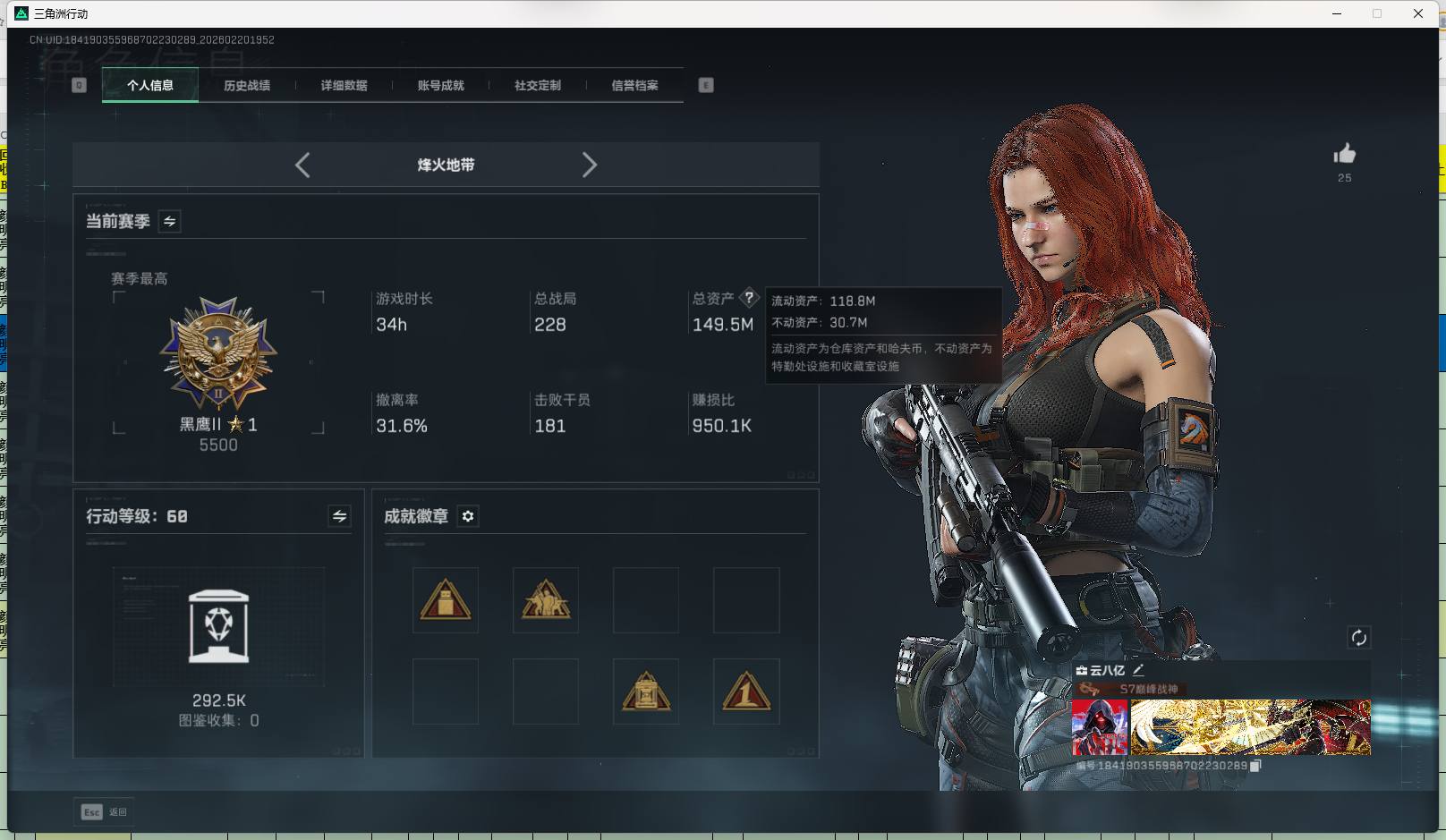This screenshot has height=840, width=1446.
Task: Open the golden winged banner image
Action: point(1251,727)
